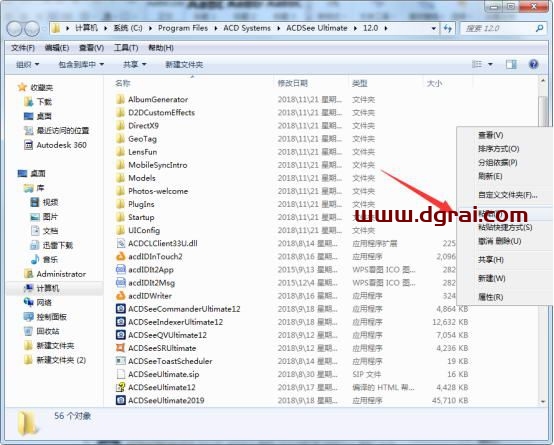
Task: Open address bar history dropdown arrow
Action: pyautogui.click(x=434, y=28)
